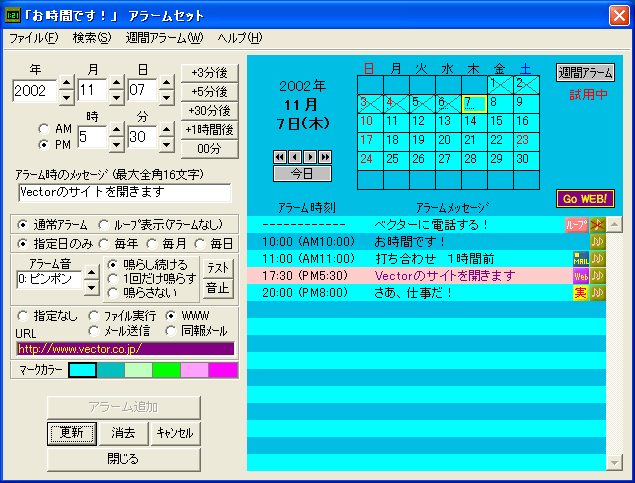Click the +30分後 quick time button
Screen dimensions: 635x483
[209, 111]
